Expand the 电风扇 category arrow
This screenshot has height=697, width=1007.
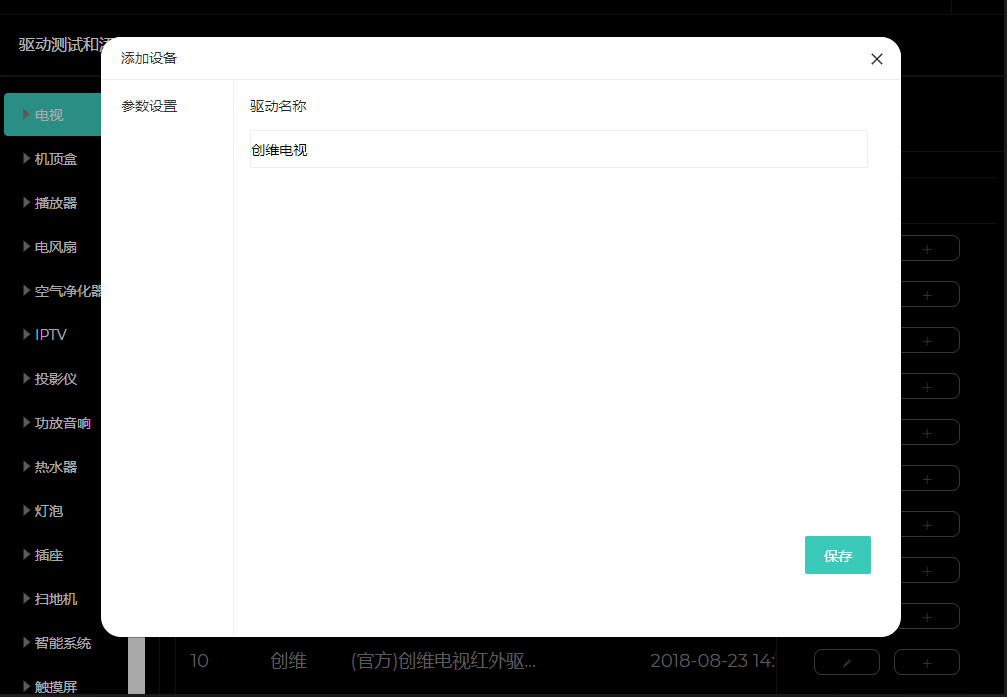(26, 247)
